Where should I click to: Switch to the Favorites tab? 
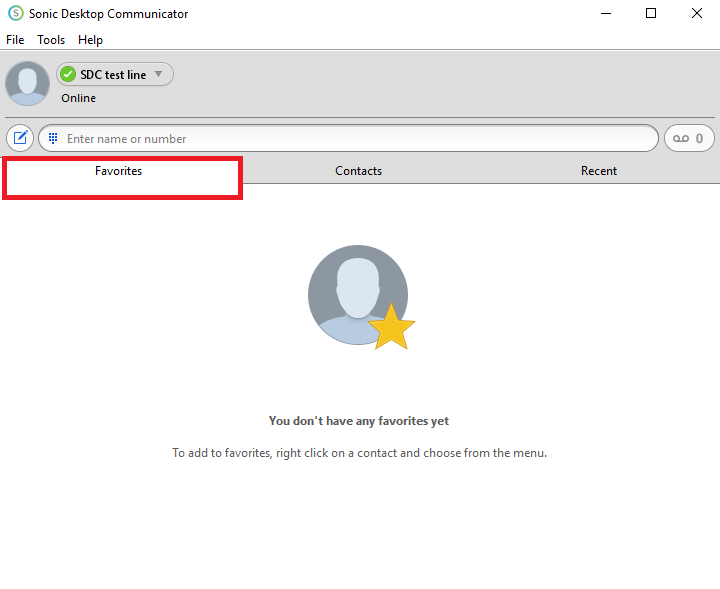[118, 171]
